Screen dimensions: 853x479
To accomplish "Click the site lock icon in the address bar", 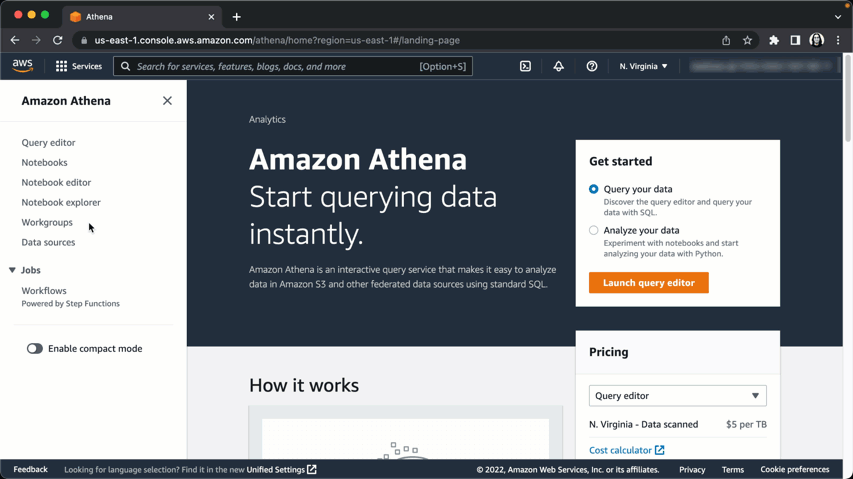I will point(84,40).
